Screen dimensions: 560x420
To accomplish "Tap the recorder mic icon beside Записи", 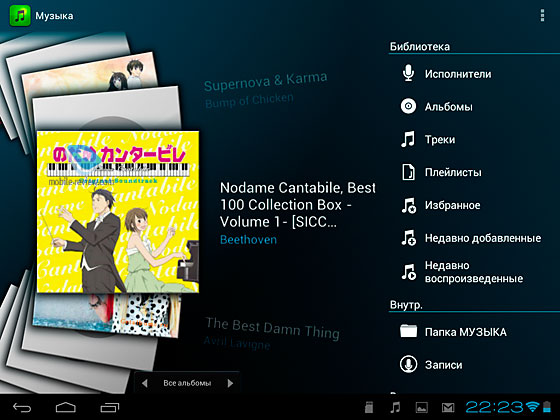I will (408, 364).
